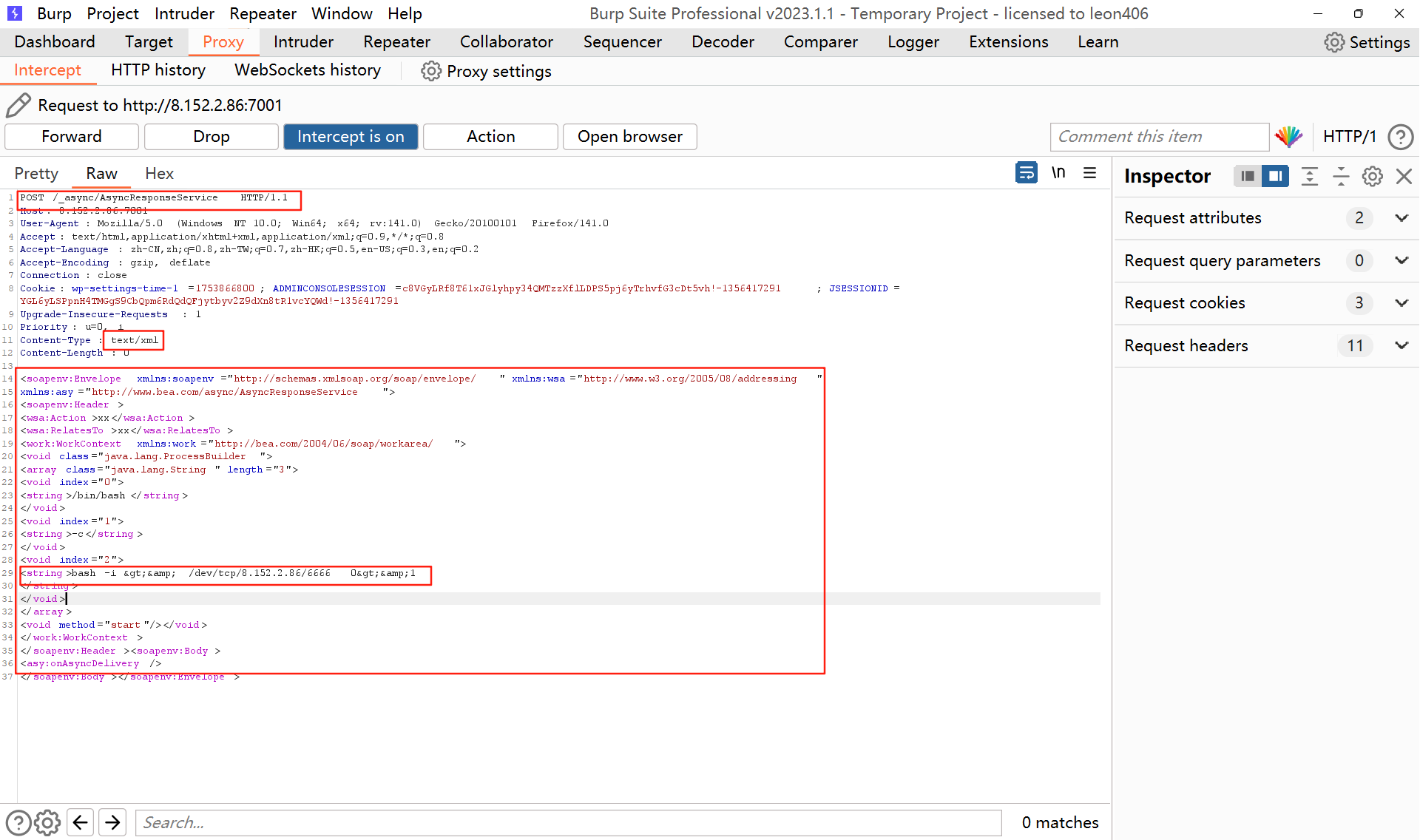This screenshot has height=840, width=1420.
Task: Switch editor to Pretty view
Action: 36,174
